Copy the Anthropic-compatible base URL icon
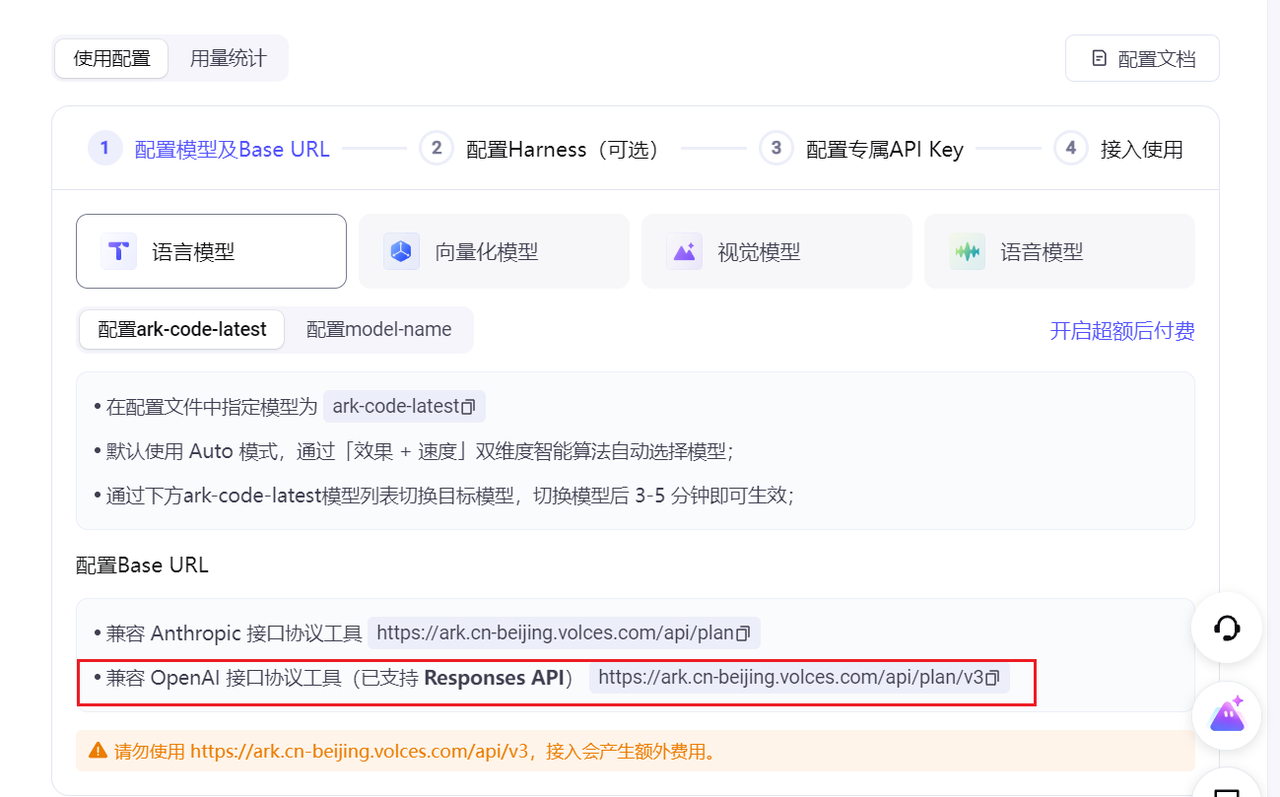Viewport: 1280px width, 797px height. point(743,633)
